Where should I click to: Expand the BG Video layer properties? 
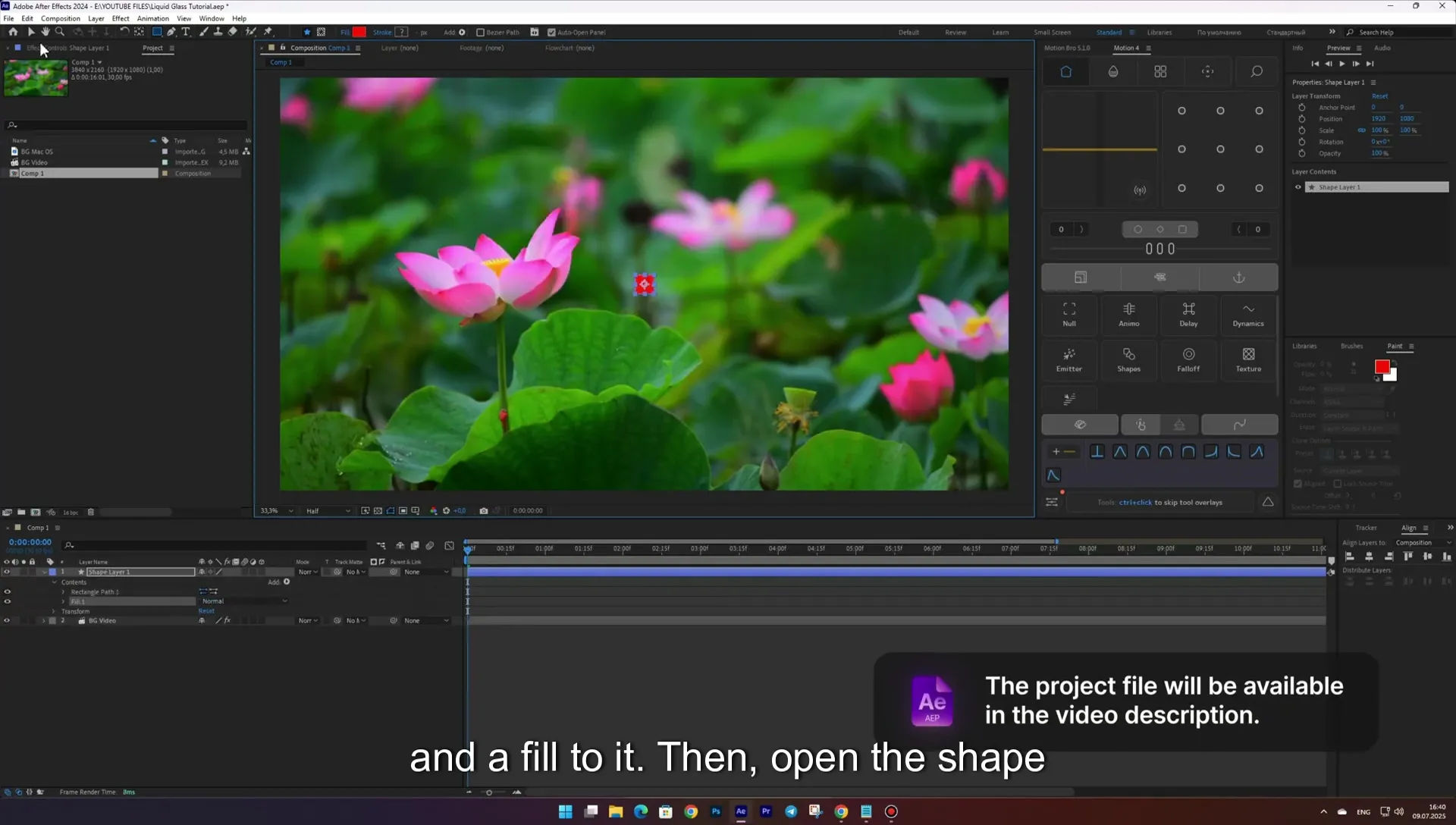pos(43,620)
